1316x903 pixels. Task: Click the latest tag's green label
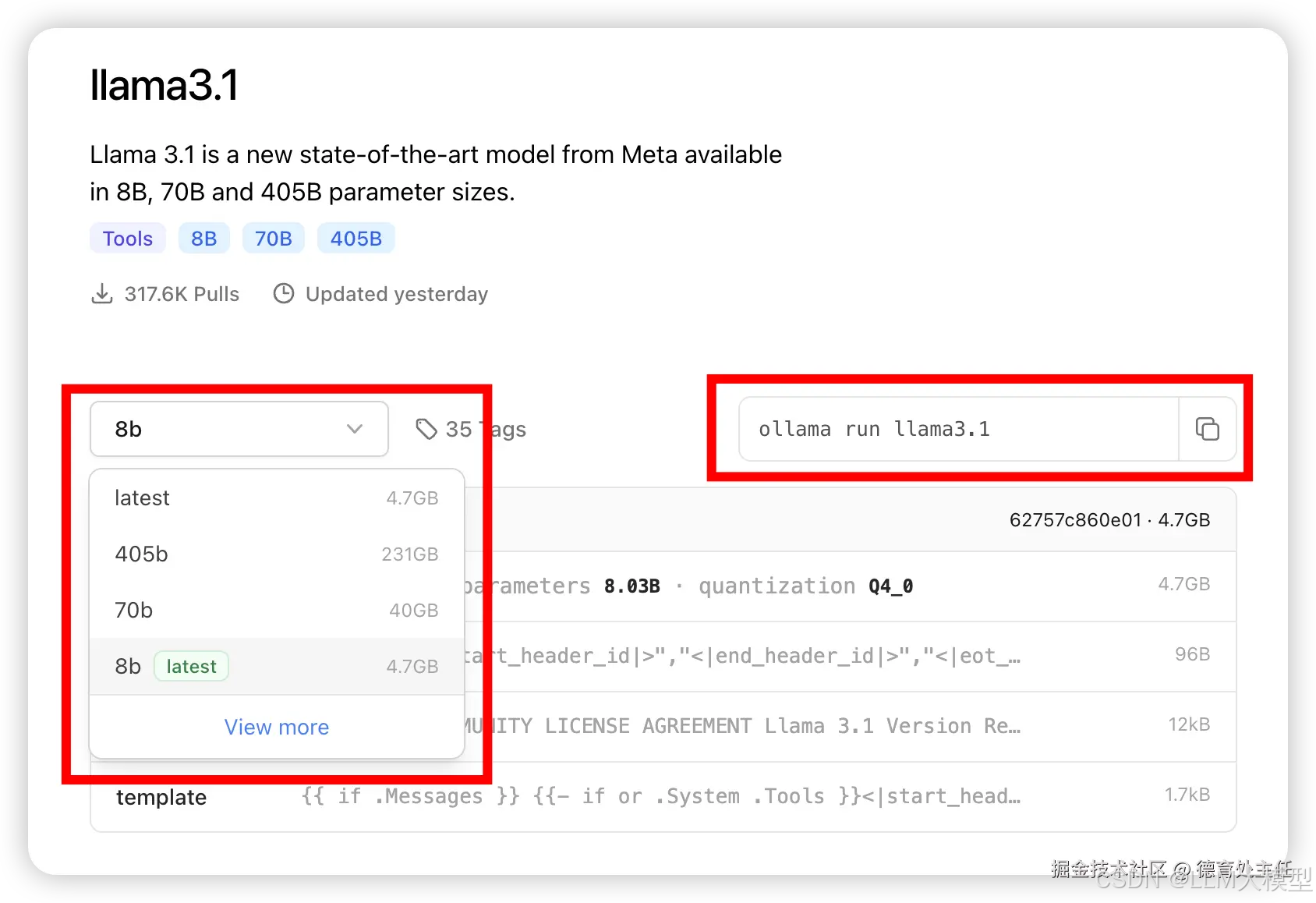tap(191, 666)
